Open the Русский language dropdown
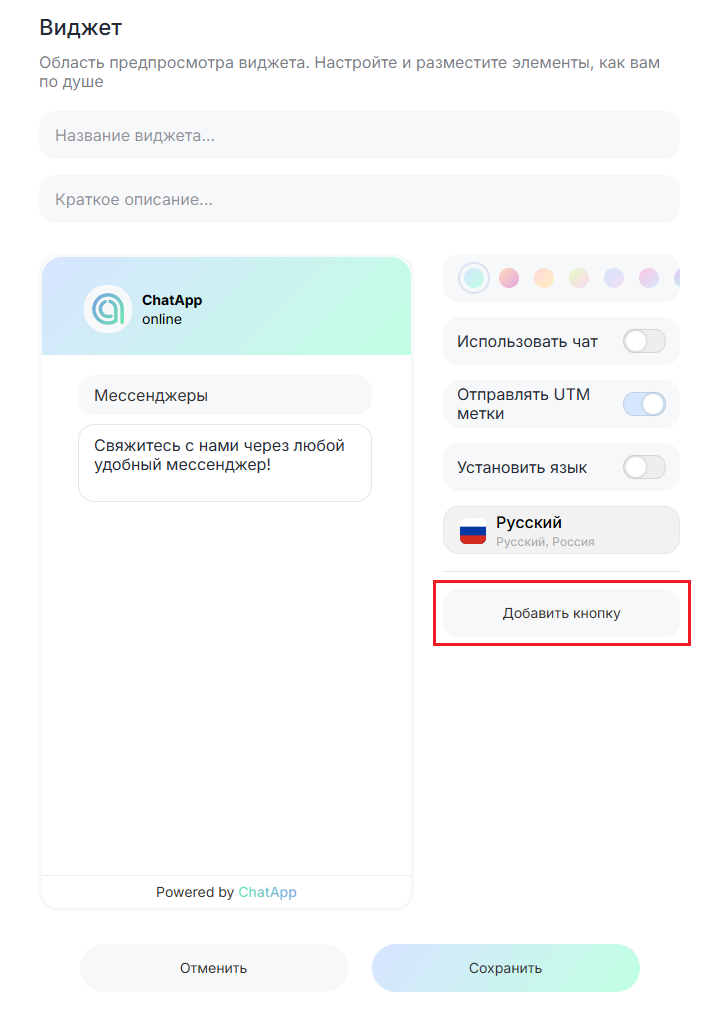Screen dimensions: 717x1018 point(561,530)
